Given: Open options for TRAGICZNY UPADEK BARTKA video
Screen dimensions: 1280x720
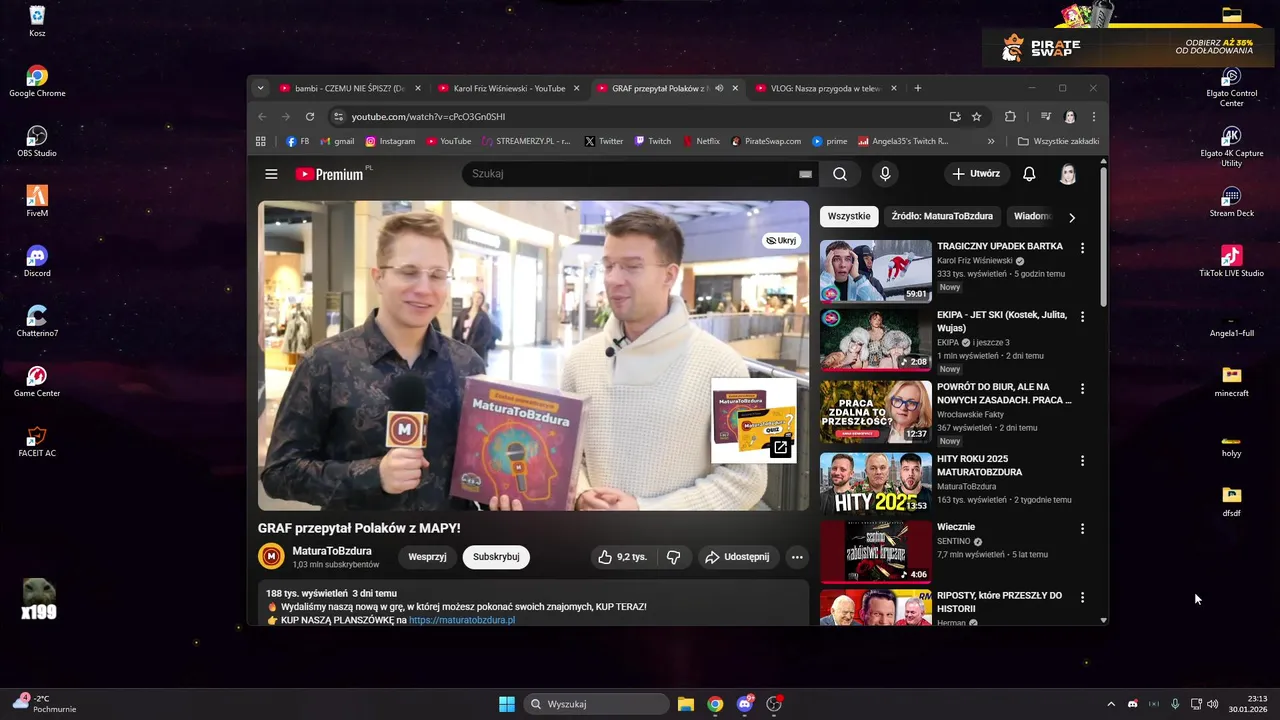Looking at the screenshot, I should tap(1082, 247).
